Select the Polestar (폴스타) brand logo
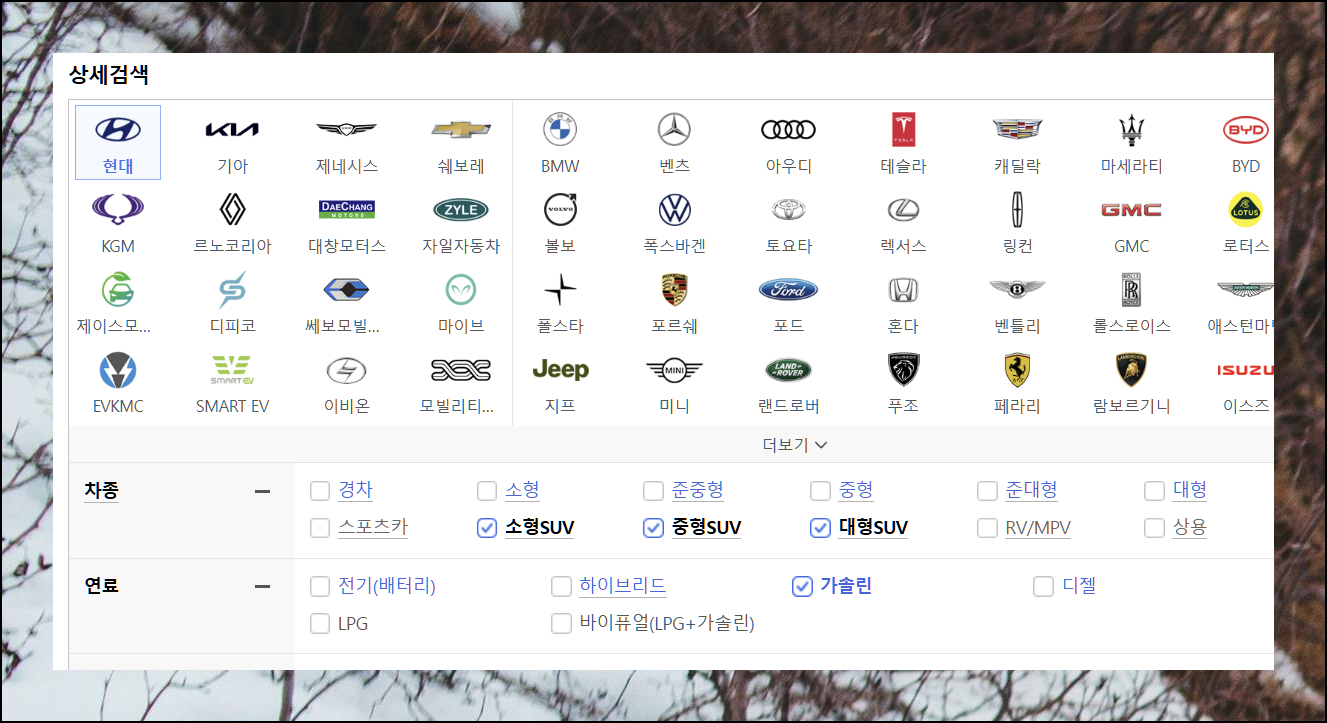 (560, 289)
